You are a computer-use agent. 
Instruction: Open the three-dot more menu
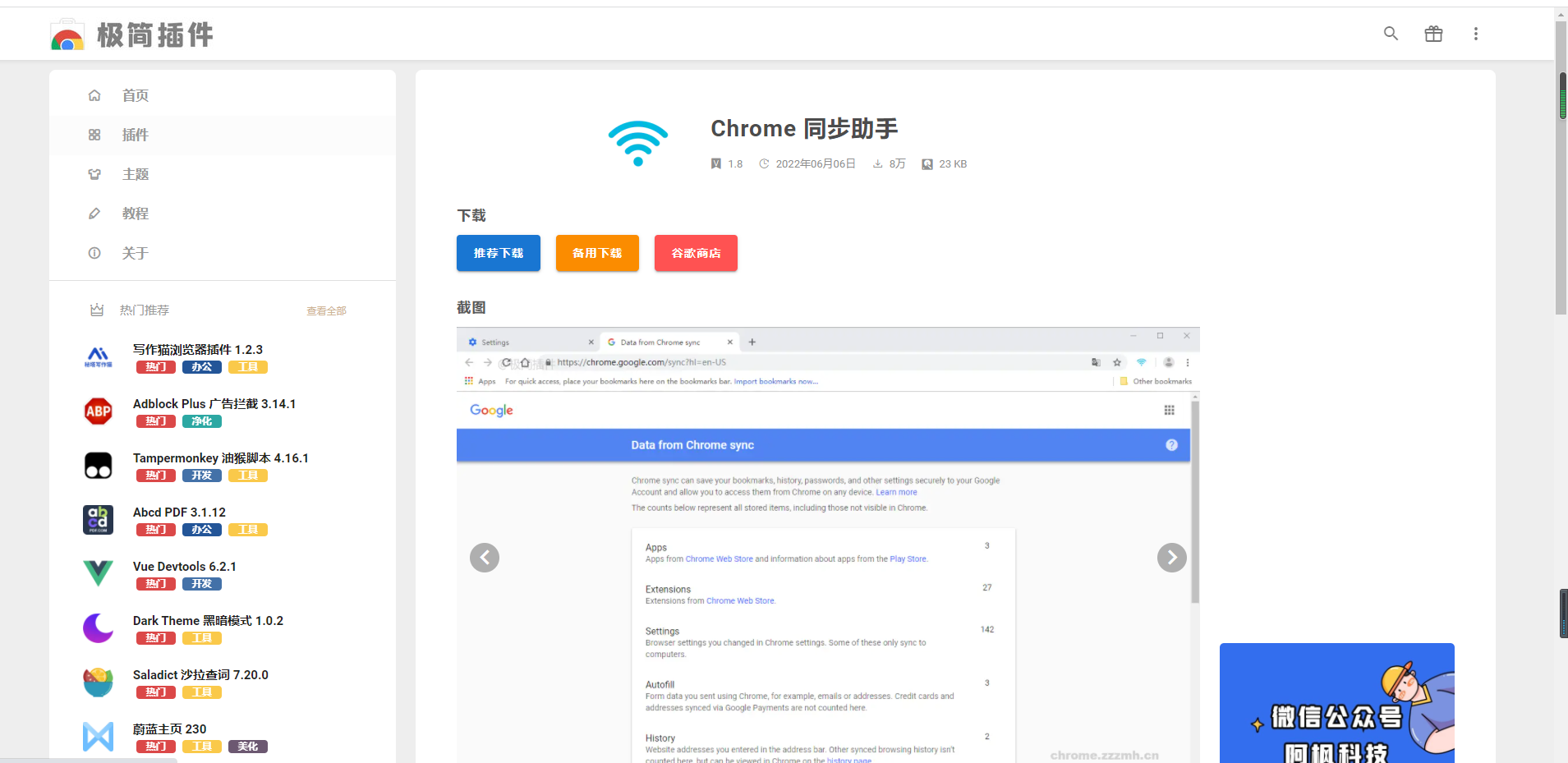[x=1476, y=34]
